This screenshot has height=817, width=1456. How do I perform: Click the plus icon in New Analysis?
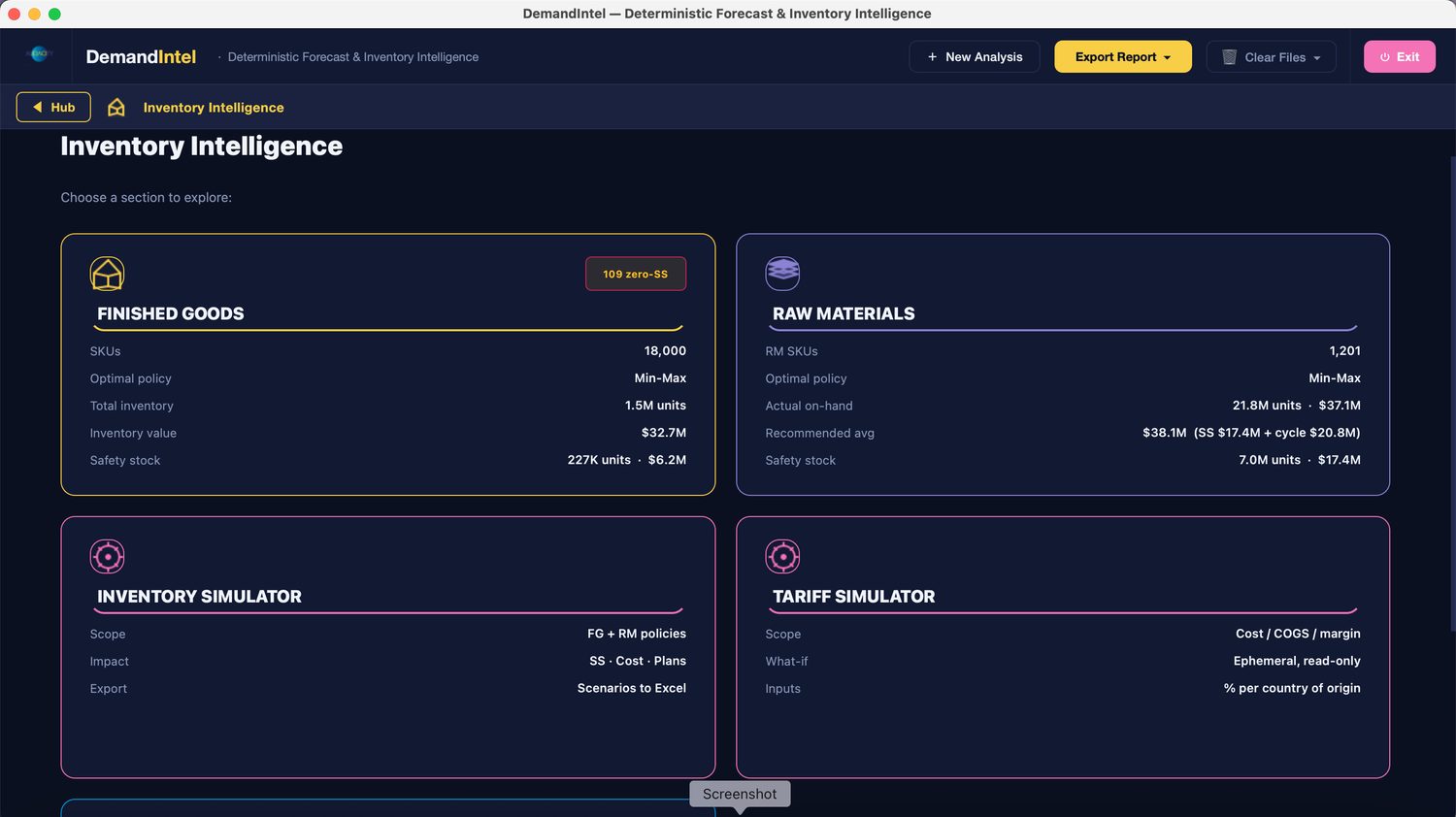[932, 57]
